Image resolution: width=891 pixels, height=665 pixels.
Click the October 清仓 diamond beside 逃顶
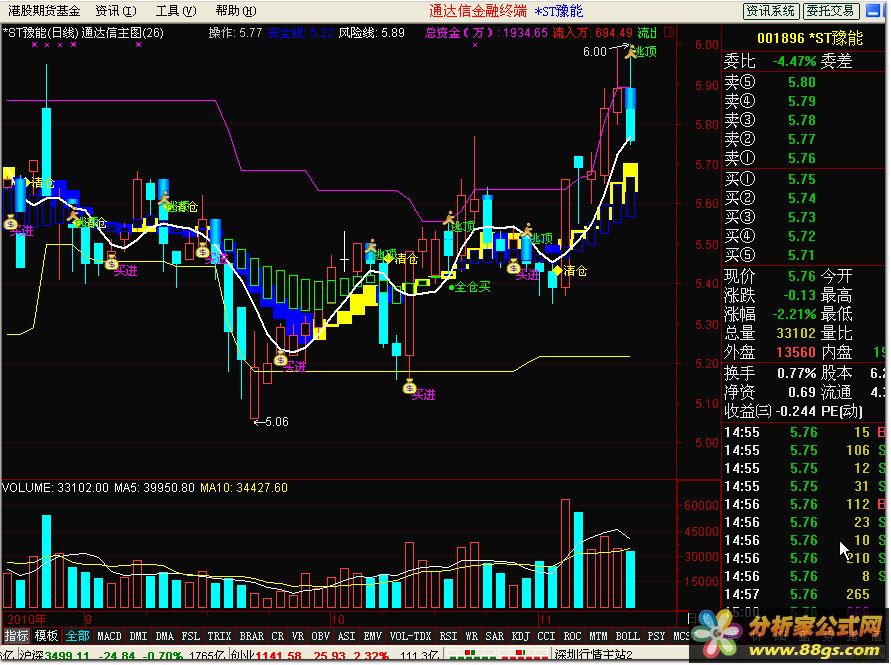[x=389, y=259]
